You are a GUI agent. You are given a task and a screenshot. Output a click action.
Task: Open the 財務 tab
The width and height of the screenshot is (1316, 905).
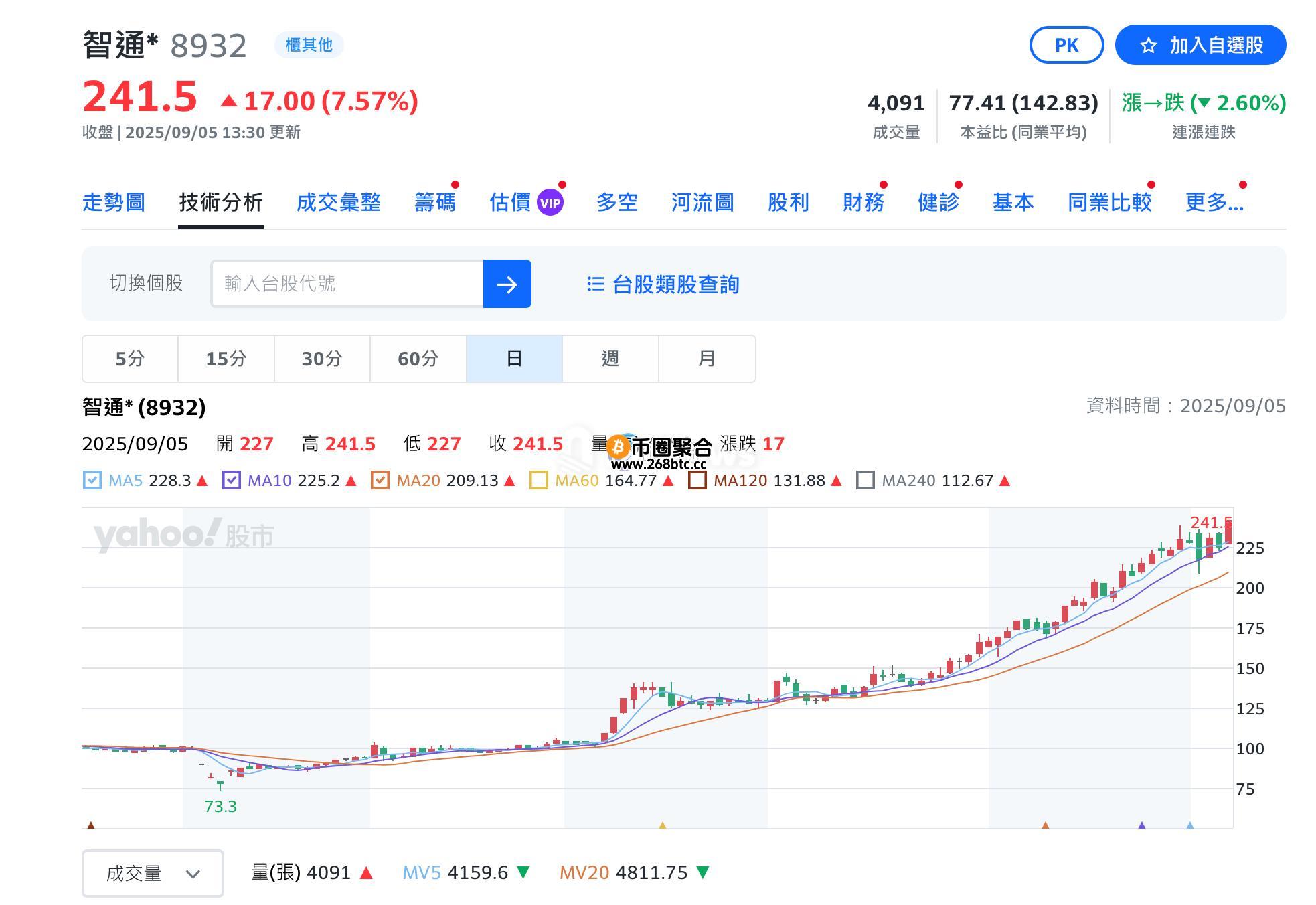point(863,201)
